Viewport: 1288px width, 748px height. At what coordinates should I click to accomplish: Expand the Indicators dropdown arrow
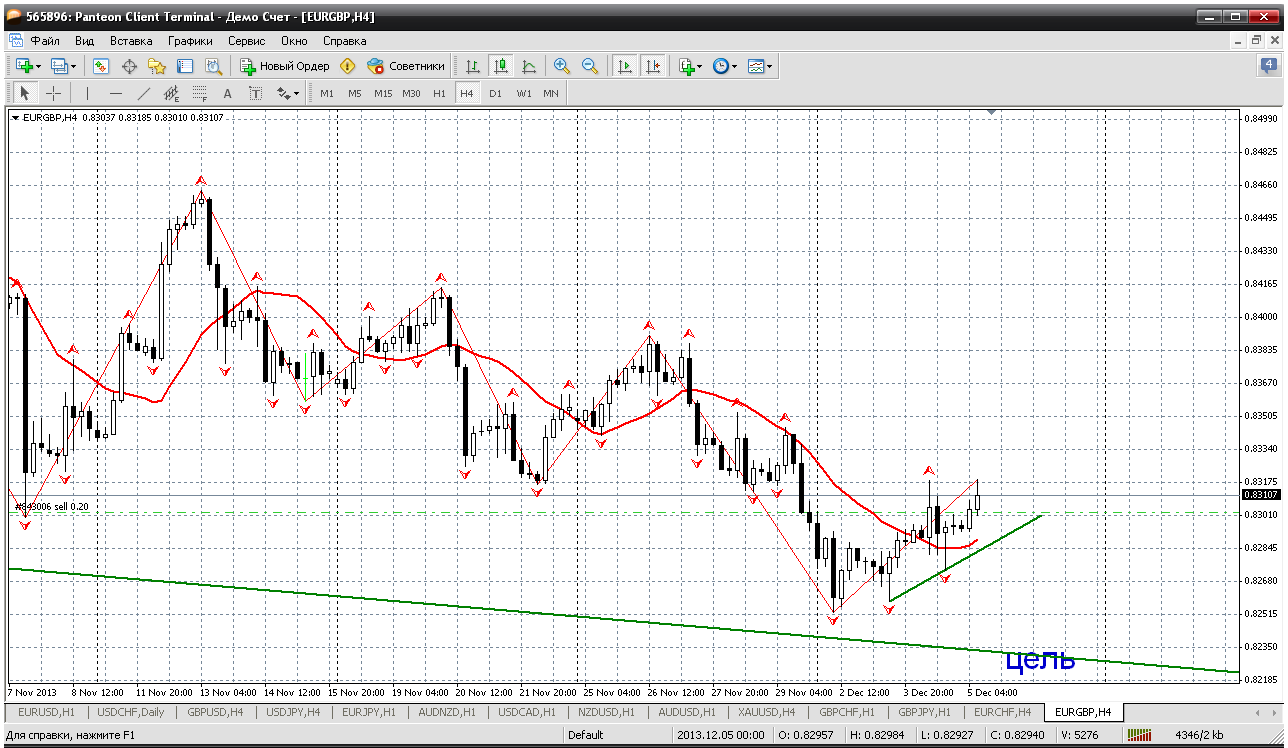(700, 66)
